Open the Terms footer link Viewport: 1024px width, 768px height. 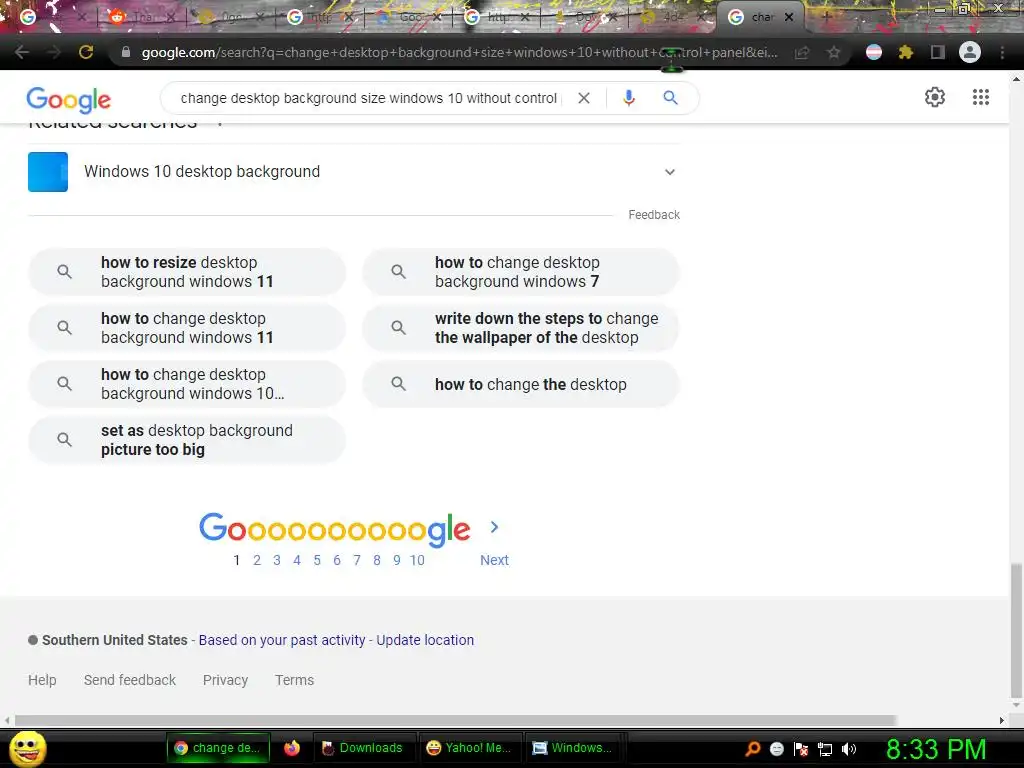click(x=295, y=680)
